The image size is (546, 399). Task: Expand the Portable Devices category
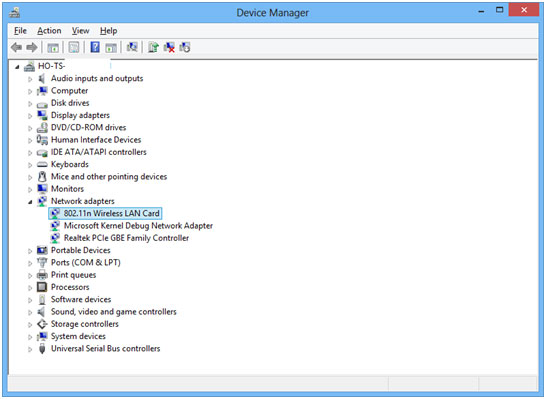tap(30, 251)
